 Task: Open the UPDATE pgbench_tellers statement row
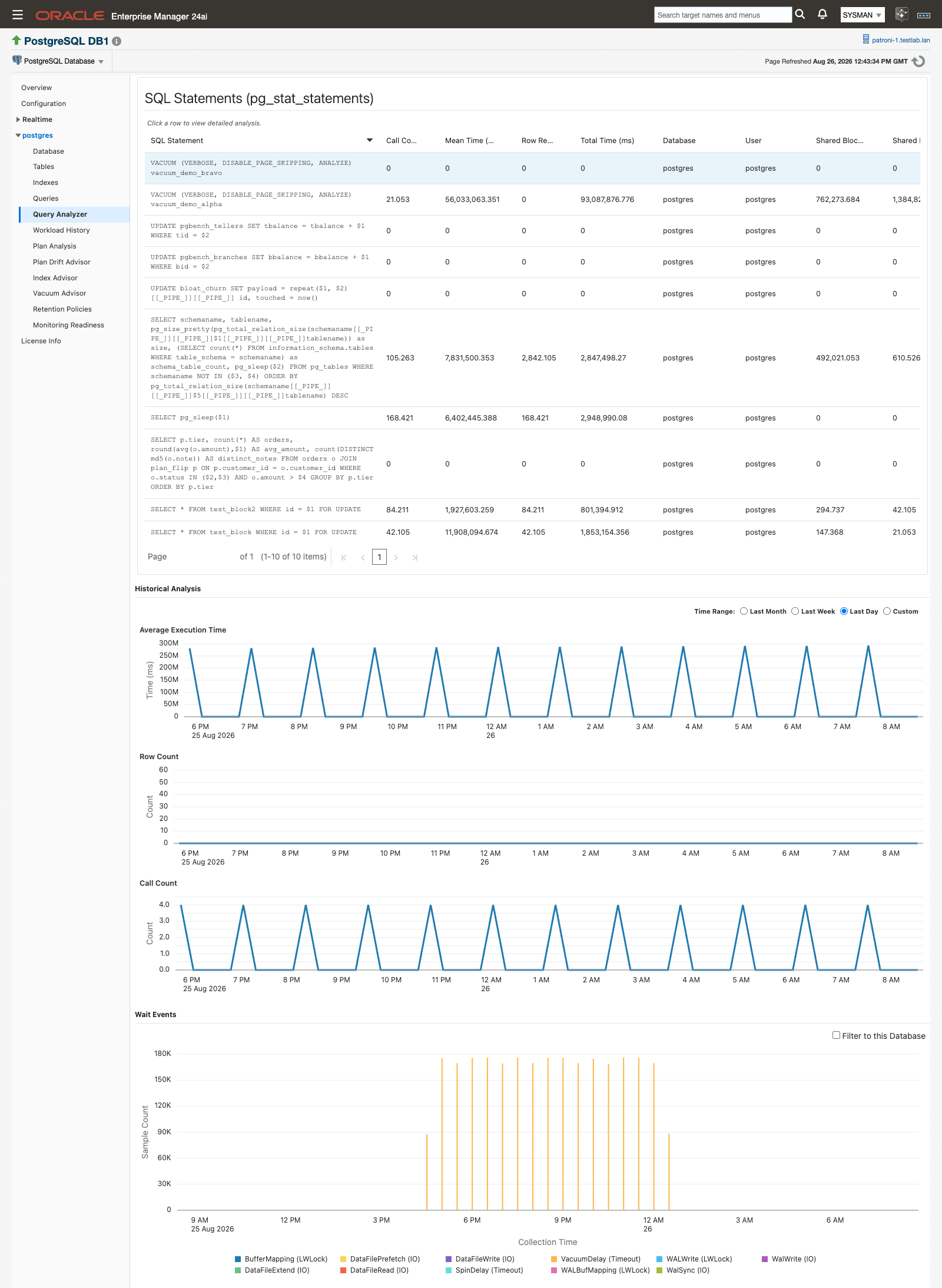(532, 231)
